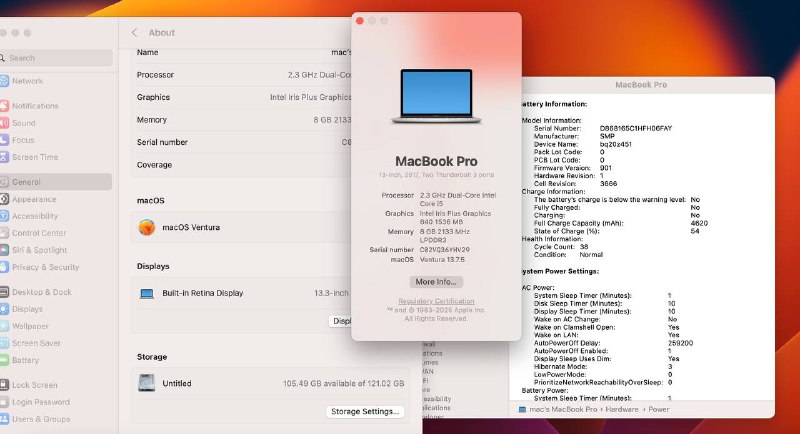Open Focus settings in sidebar

[x=23, y=140]
